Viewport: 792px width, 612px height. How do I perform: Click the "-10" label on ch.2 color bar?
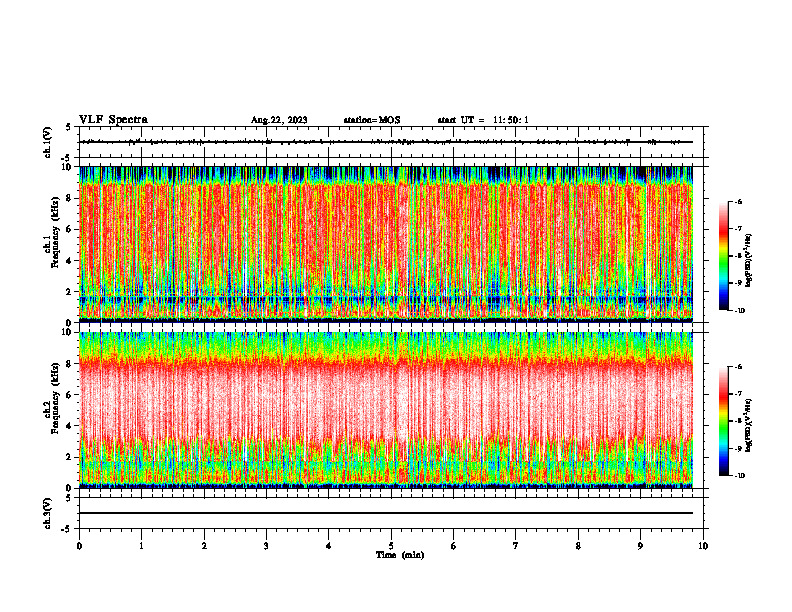(739, 476)
